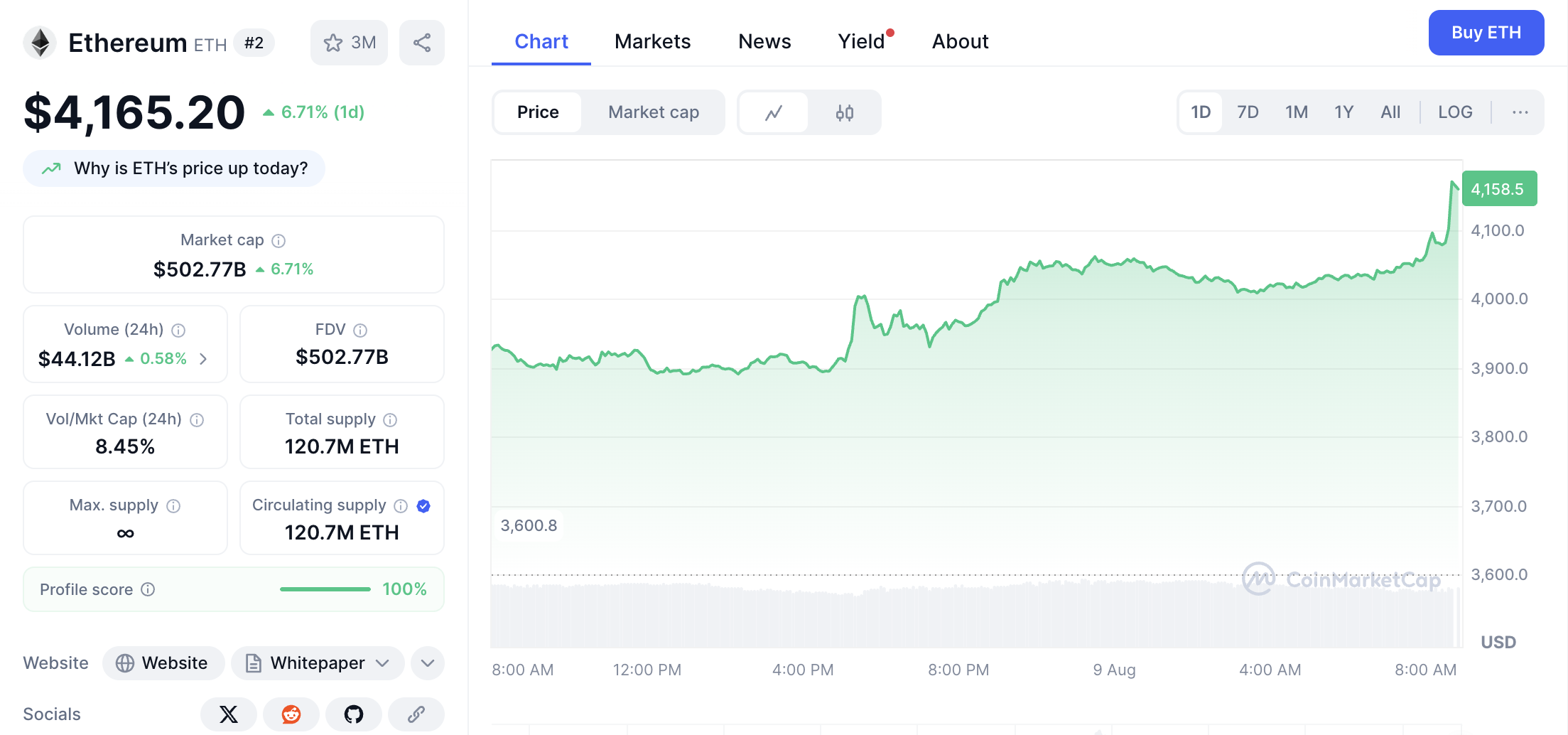
Task: Click the FDV info icon
Action: 360,331
